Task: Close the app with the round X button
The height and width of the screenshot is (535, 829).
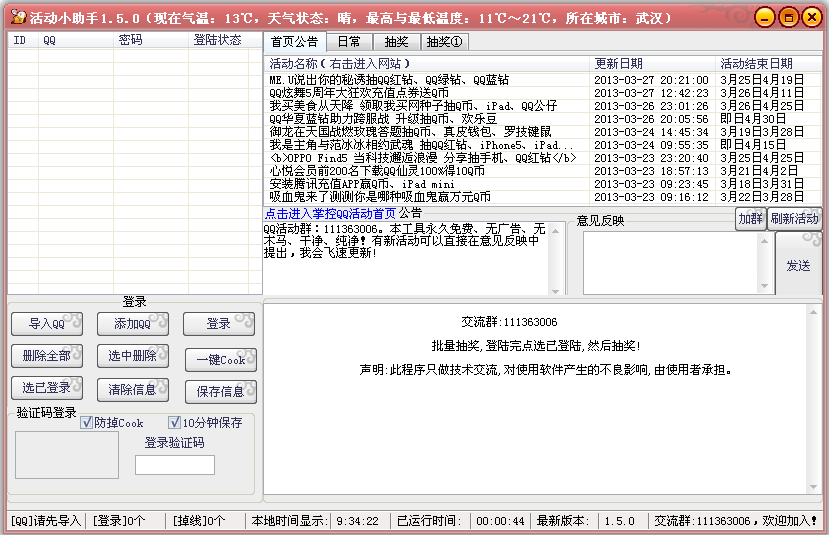Action: [812, 17]
